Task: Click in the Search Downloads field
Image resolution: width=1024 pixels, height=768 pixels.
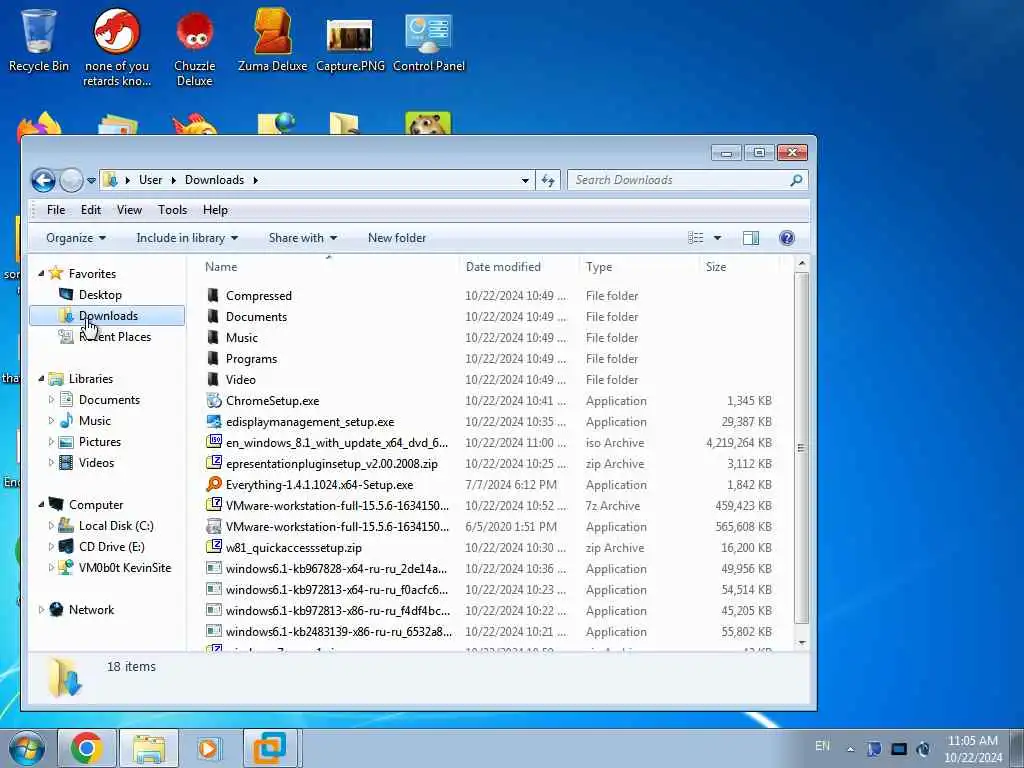Action: [679, 180]
